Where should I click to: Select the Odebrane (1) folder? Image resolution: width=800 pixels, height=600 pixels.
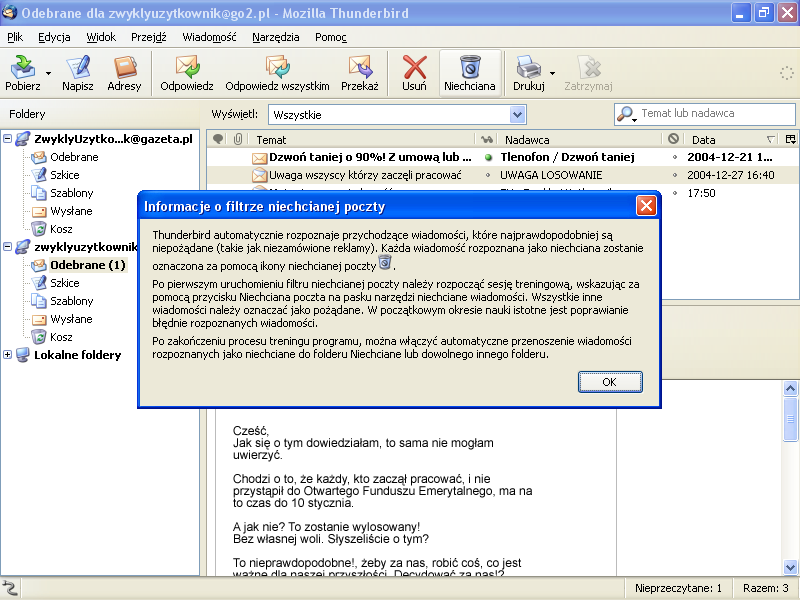pos(87,265)
